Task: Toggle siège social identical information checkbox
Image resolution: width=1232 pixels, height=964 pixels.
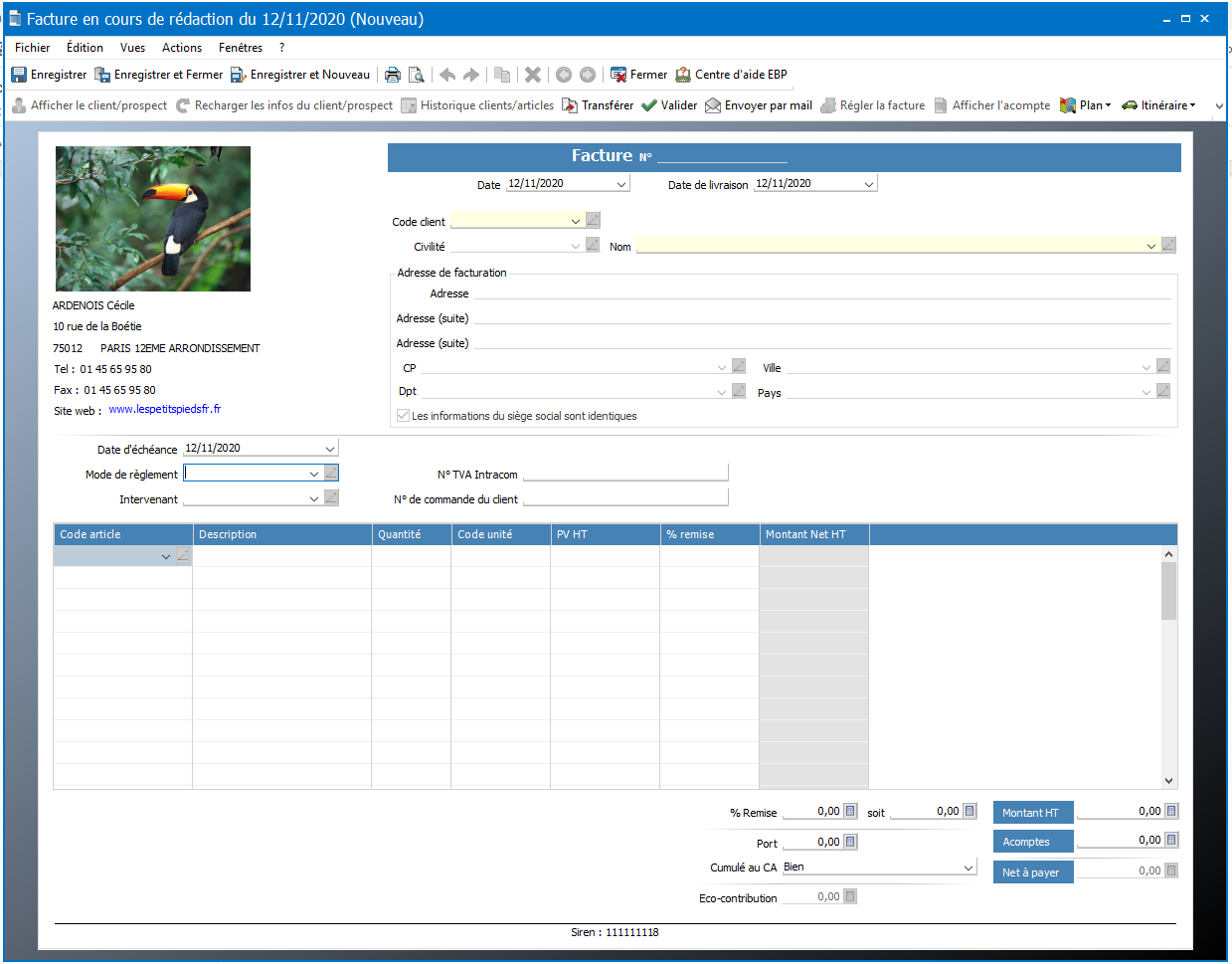Action: [x=403, y=416]
